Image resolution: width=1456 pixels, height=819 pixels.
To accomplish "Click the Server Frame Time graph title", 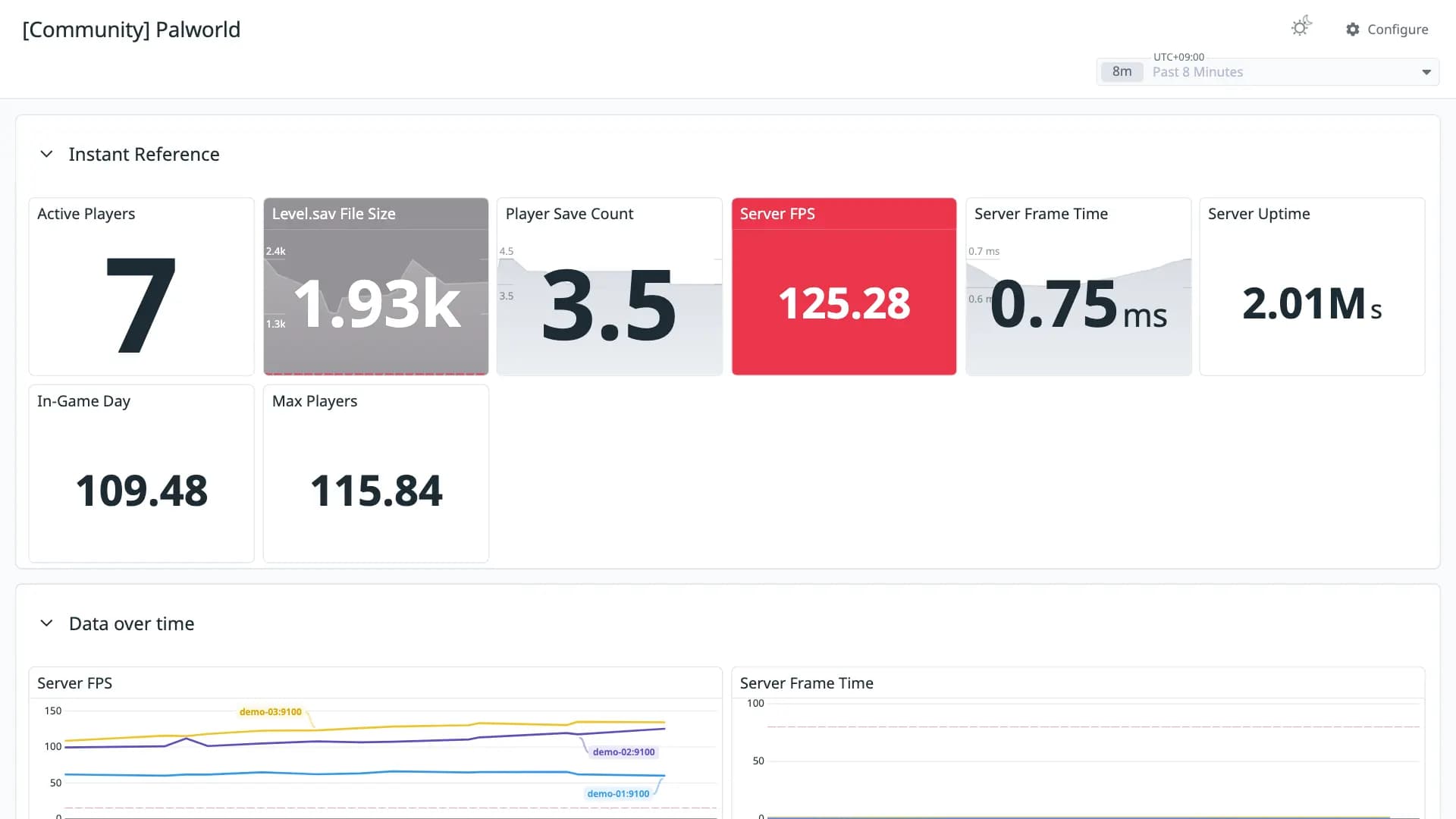I will tap(806, 683).
